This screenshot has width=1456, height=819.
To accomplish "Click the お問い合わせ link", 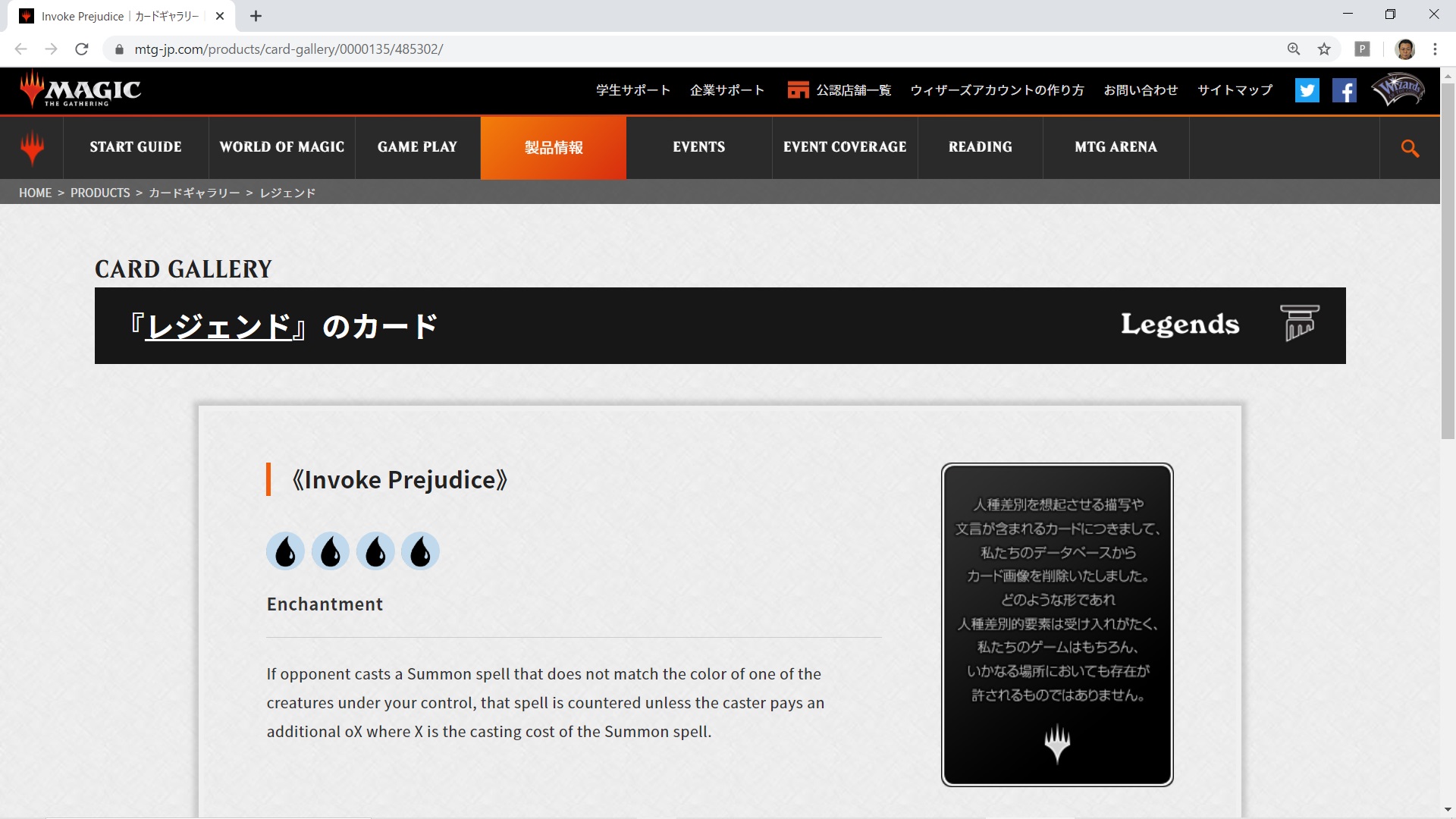I will click(1141, 90).
